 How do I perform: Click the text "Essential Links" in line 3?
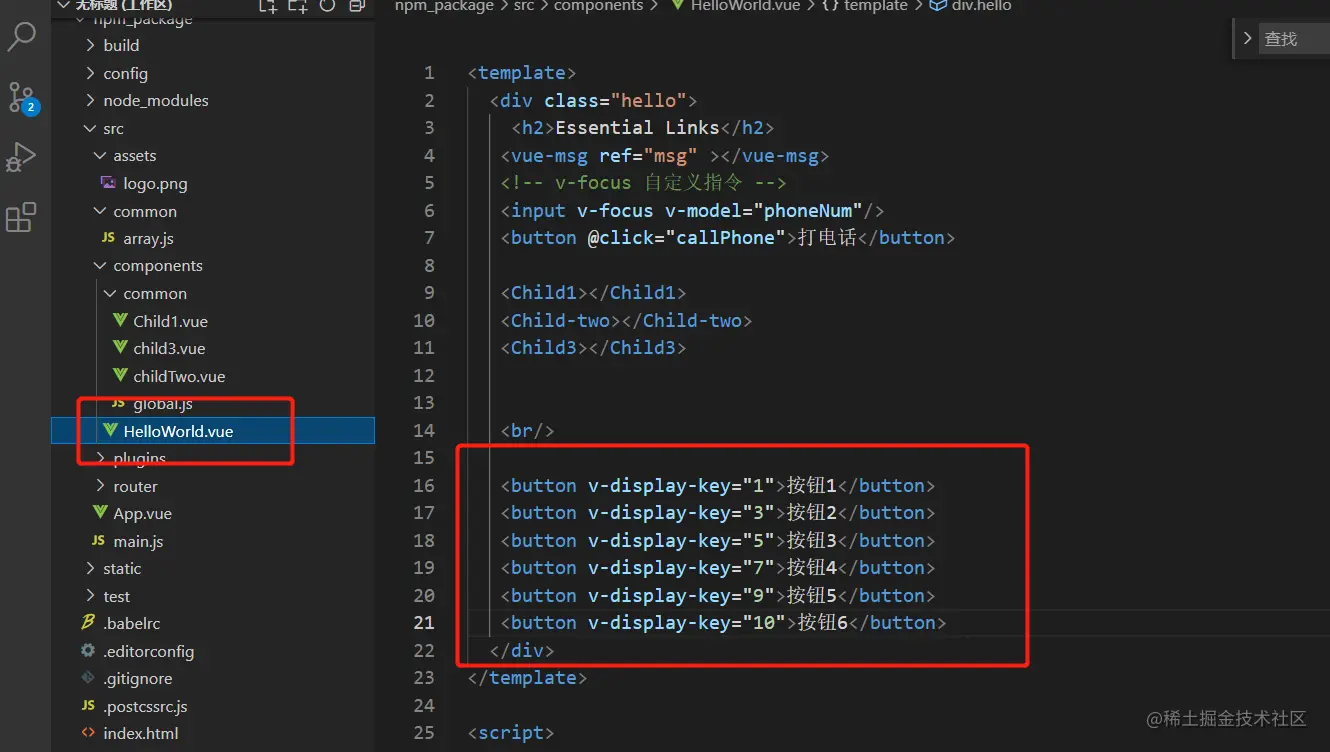(637, 127)
